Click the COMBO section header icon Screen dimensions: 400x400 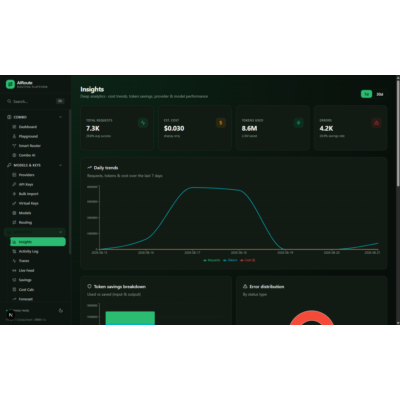click(9, 117)
